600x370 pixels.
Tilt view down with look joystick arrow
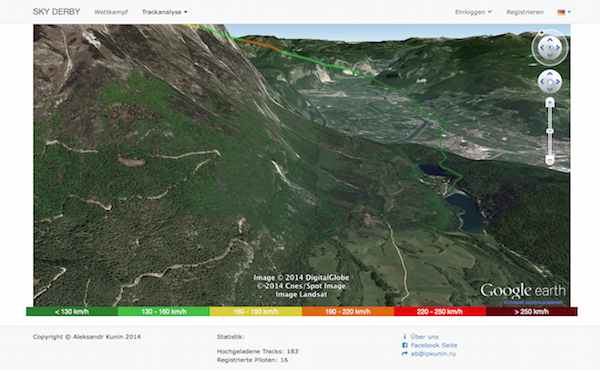pos(550,55)
